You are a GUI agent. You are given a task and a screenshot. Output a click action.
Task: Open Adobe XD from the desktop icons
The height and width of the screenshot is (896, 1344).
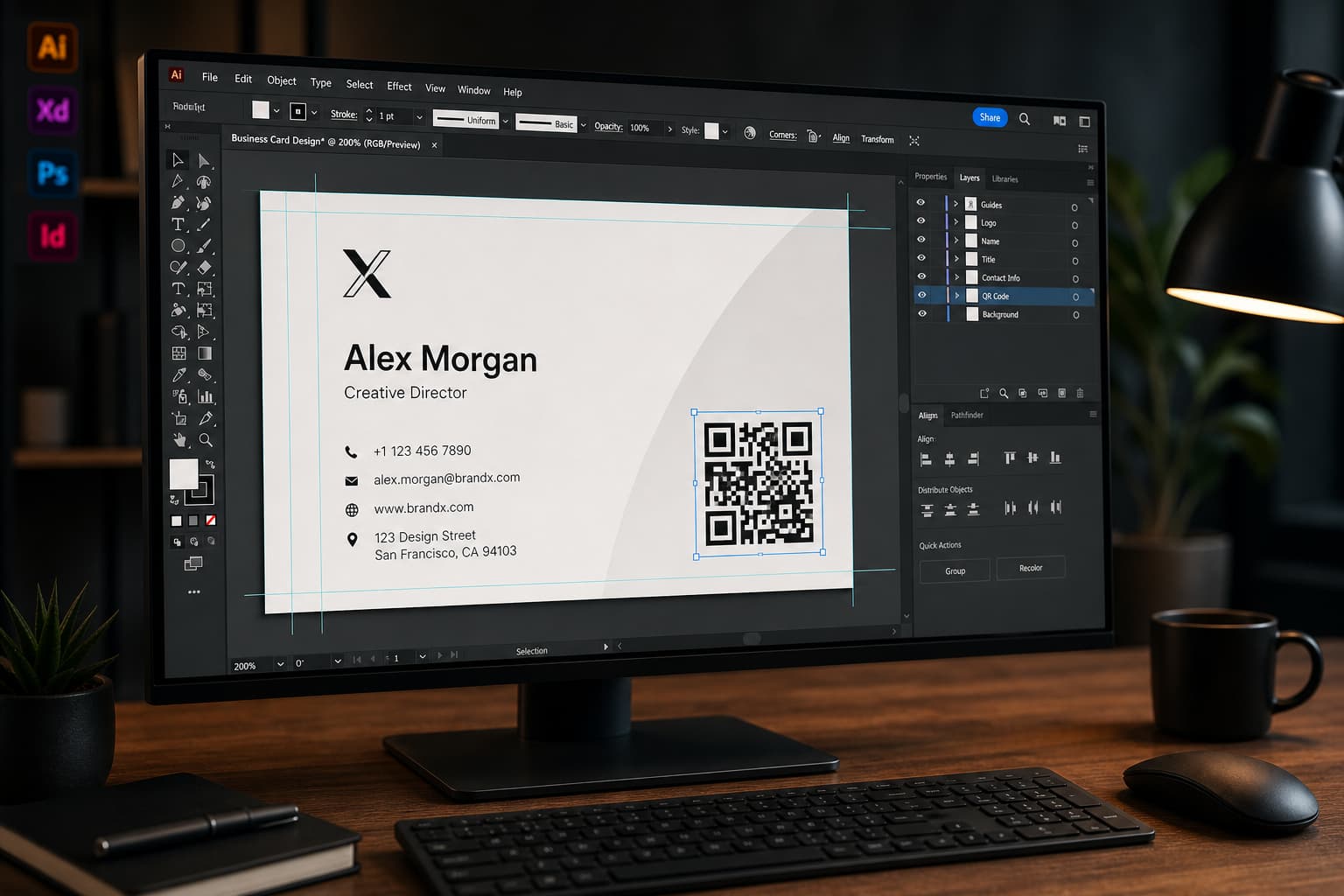pos(52,110)
